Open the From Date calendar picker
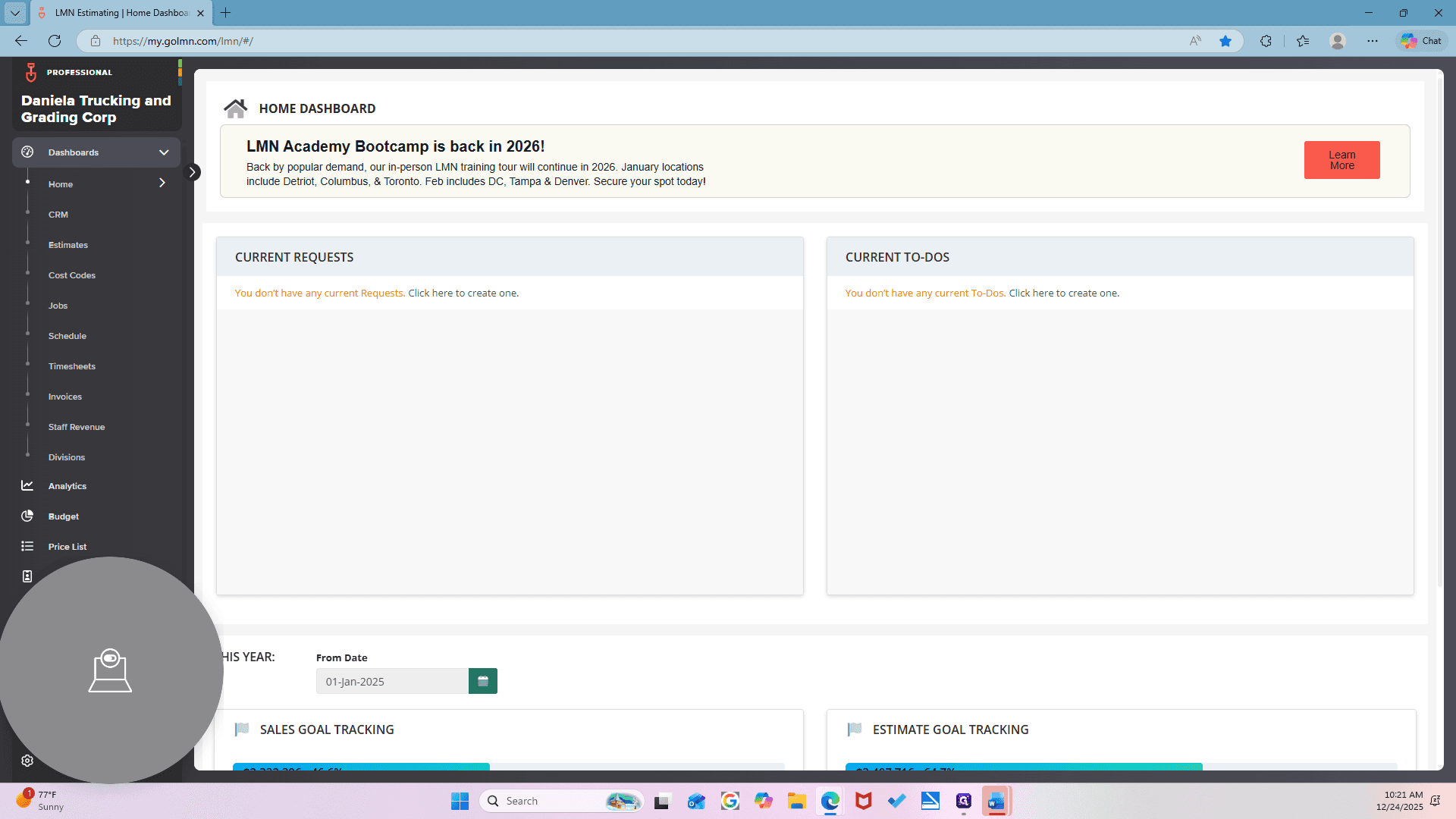1456x819 pixels. tap(483, 681)
